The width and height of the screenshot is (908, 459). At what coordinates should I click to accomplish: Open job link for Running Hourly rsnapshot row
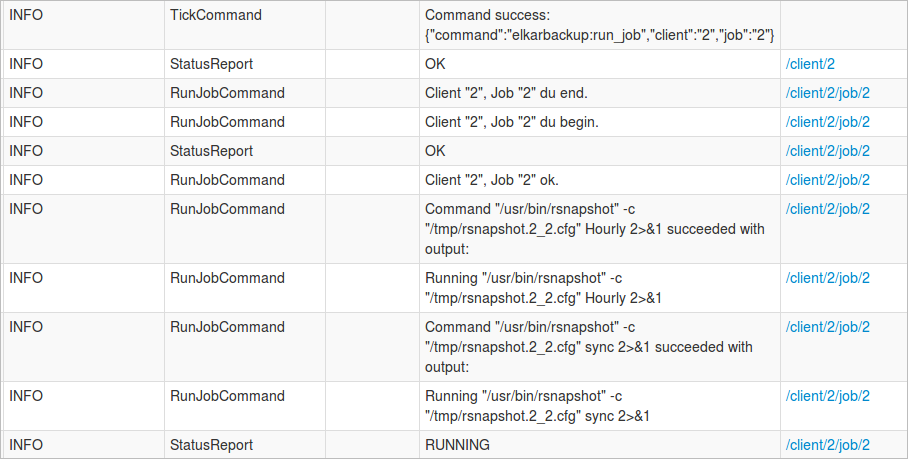[x=828, y=278]
